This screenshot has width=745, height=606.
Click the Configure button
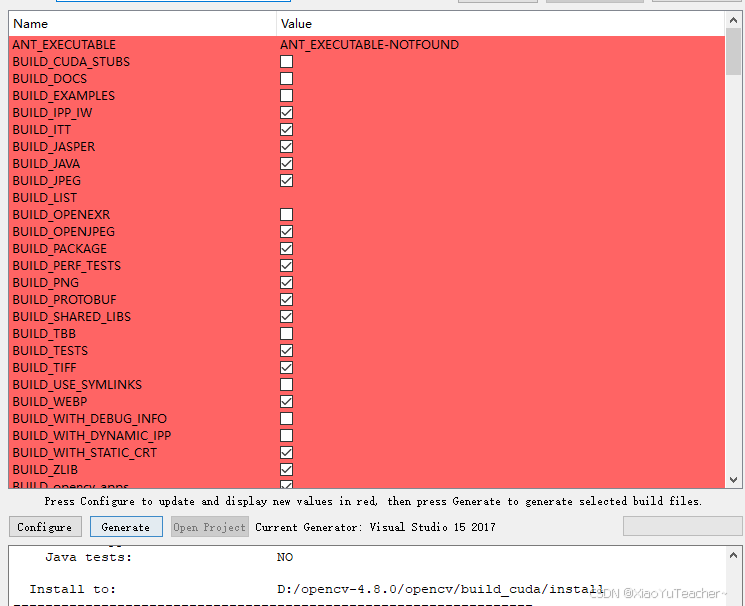tap(45, 527)
